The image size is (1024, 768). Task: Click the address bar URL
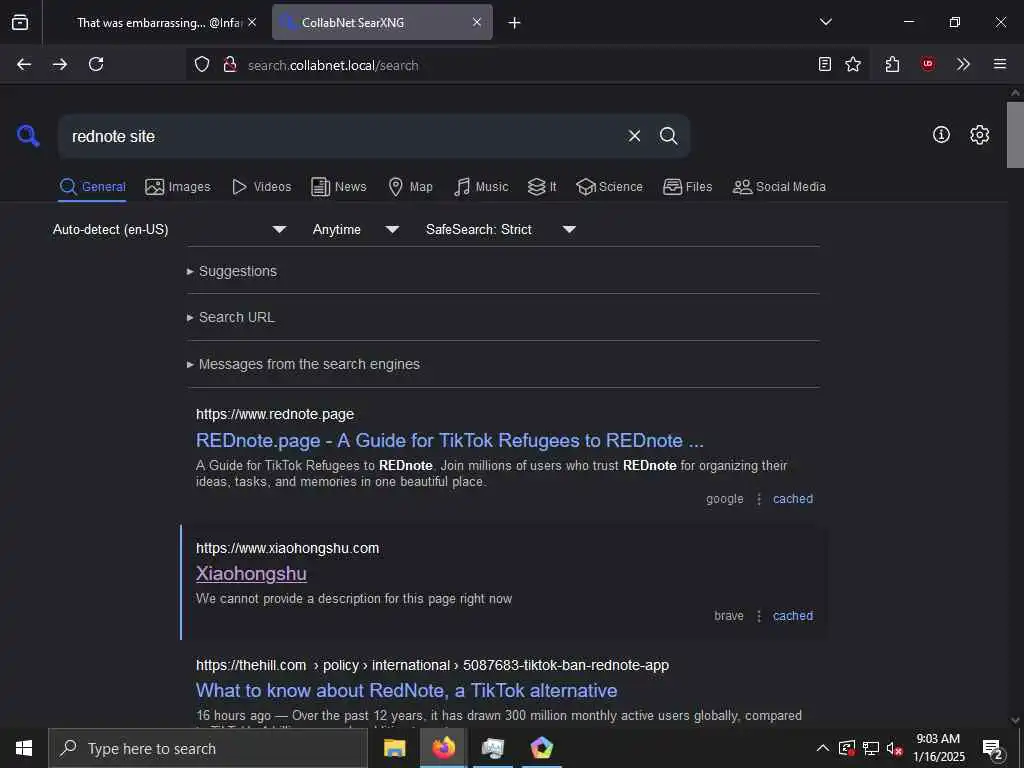pyautogui.click(x=333, y=65)
